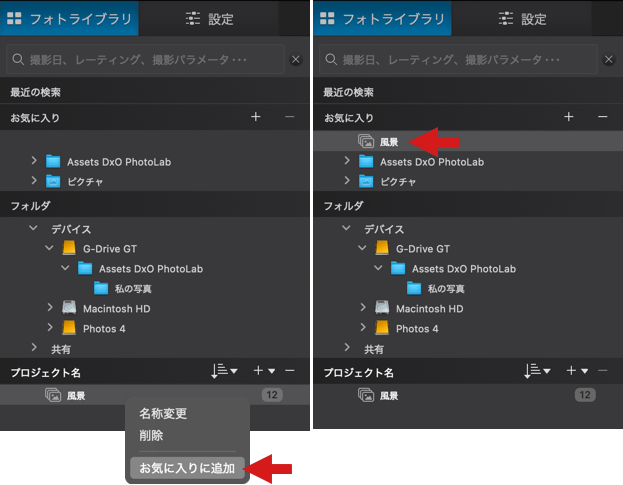
Task: Open project sort dropdown, right panel
Action: [537, 371]
